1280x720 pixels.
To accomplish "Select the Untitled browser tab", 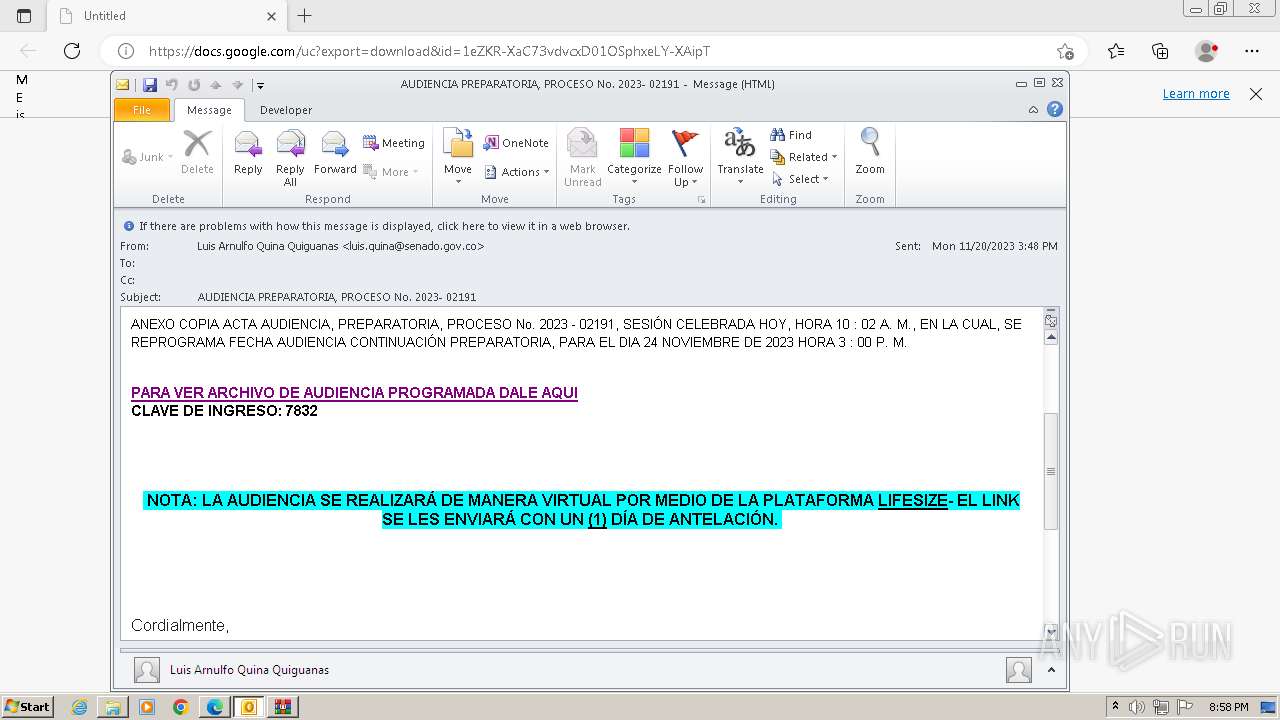I will (166, 16).
